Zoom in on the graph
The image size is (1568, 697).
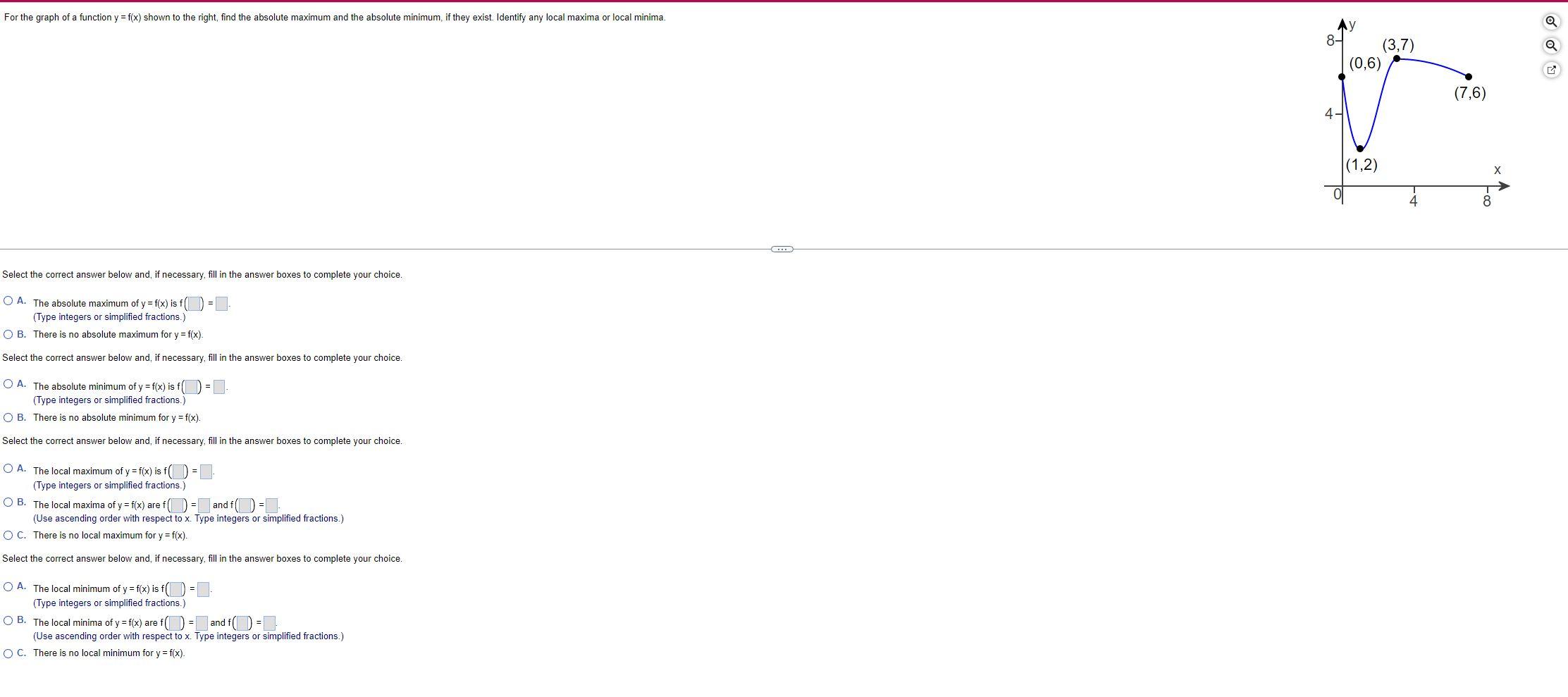pos(1551,22)
